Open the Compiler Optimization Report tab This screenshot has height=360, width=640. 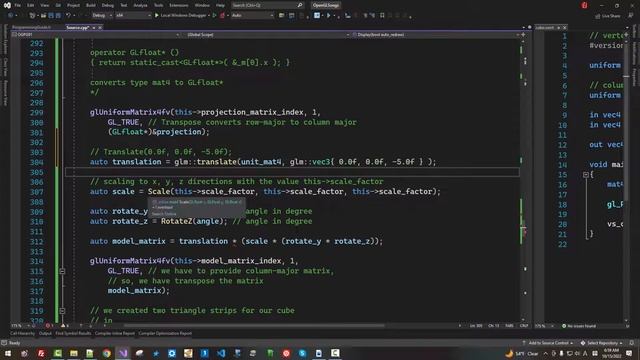pos(165,333)
